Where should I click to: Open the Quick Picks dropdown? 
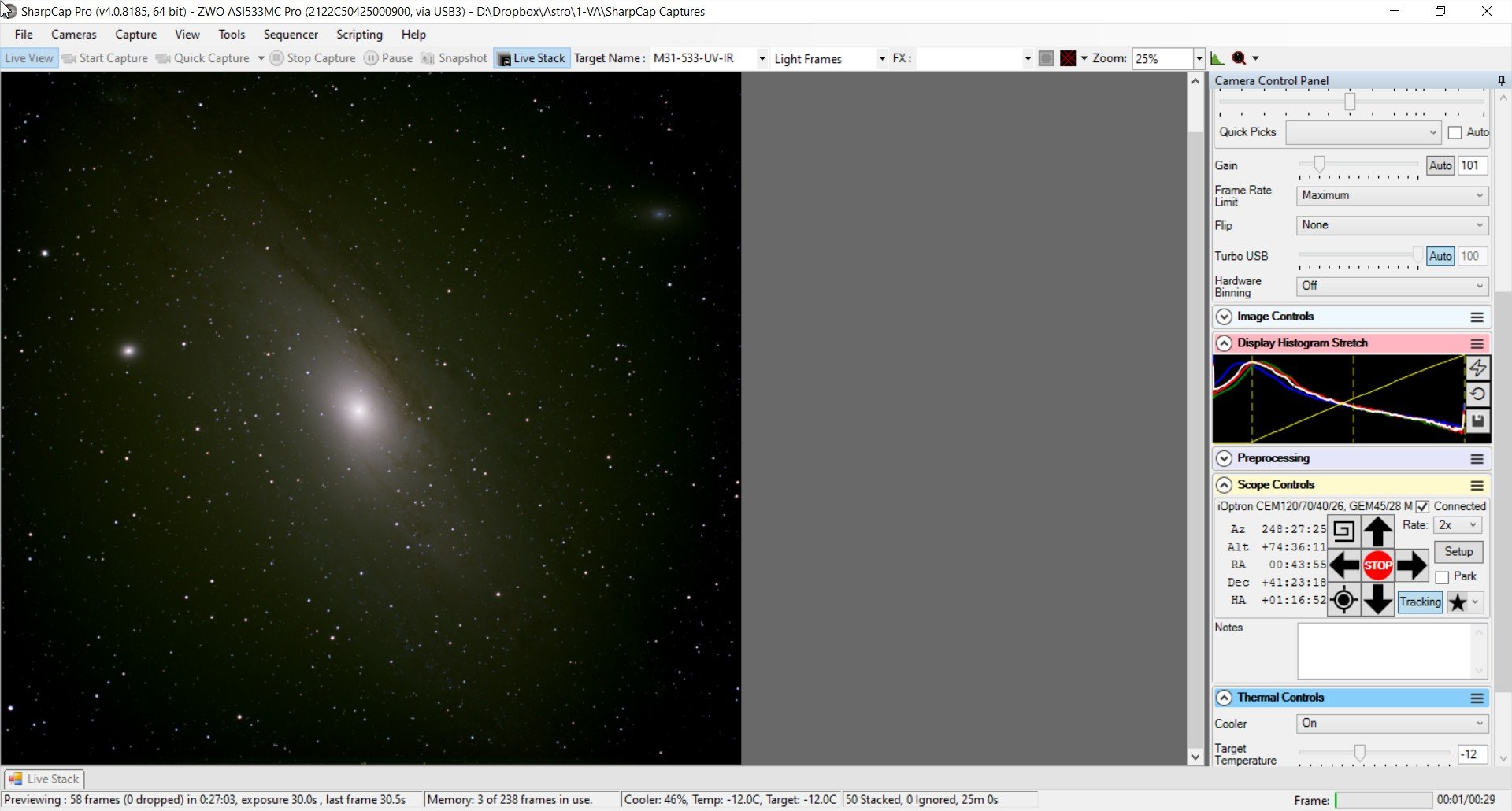(x=1363, y=132)
